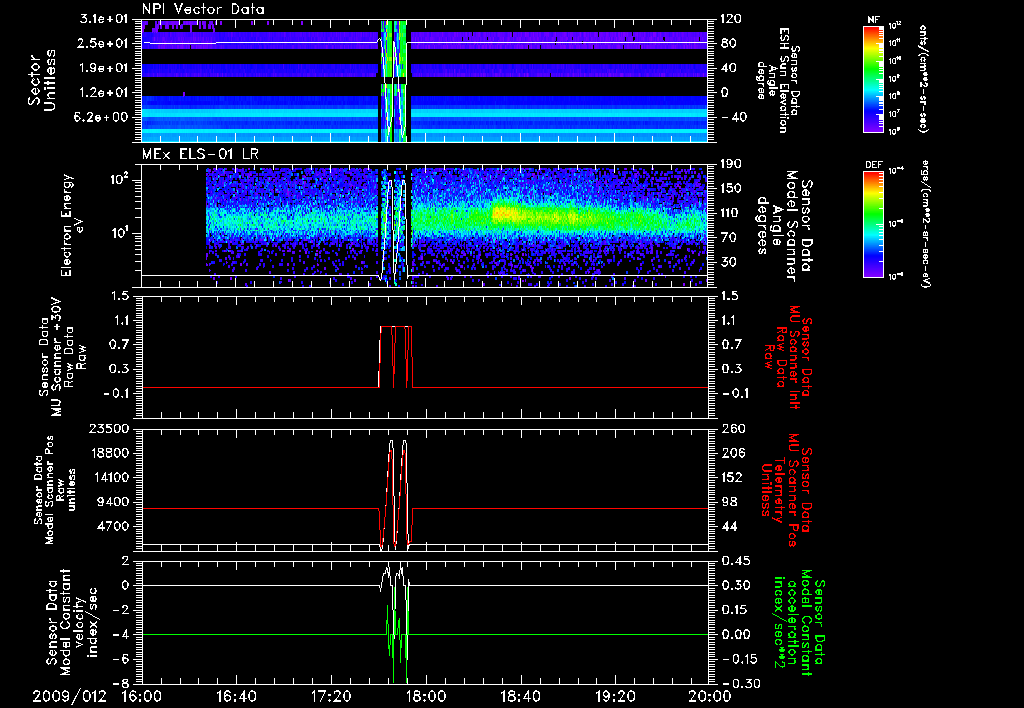The width and height of the screenshot is (1024, 708).
Task: Click the "Sector Unitless" axis label
Action: [42, 80]
